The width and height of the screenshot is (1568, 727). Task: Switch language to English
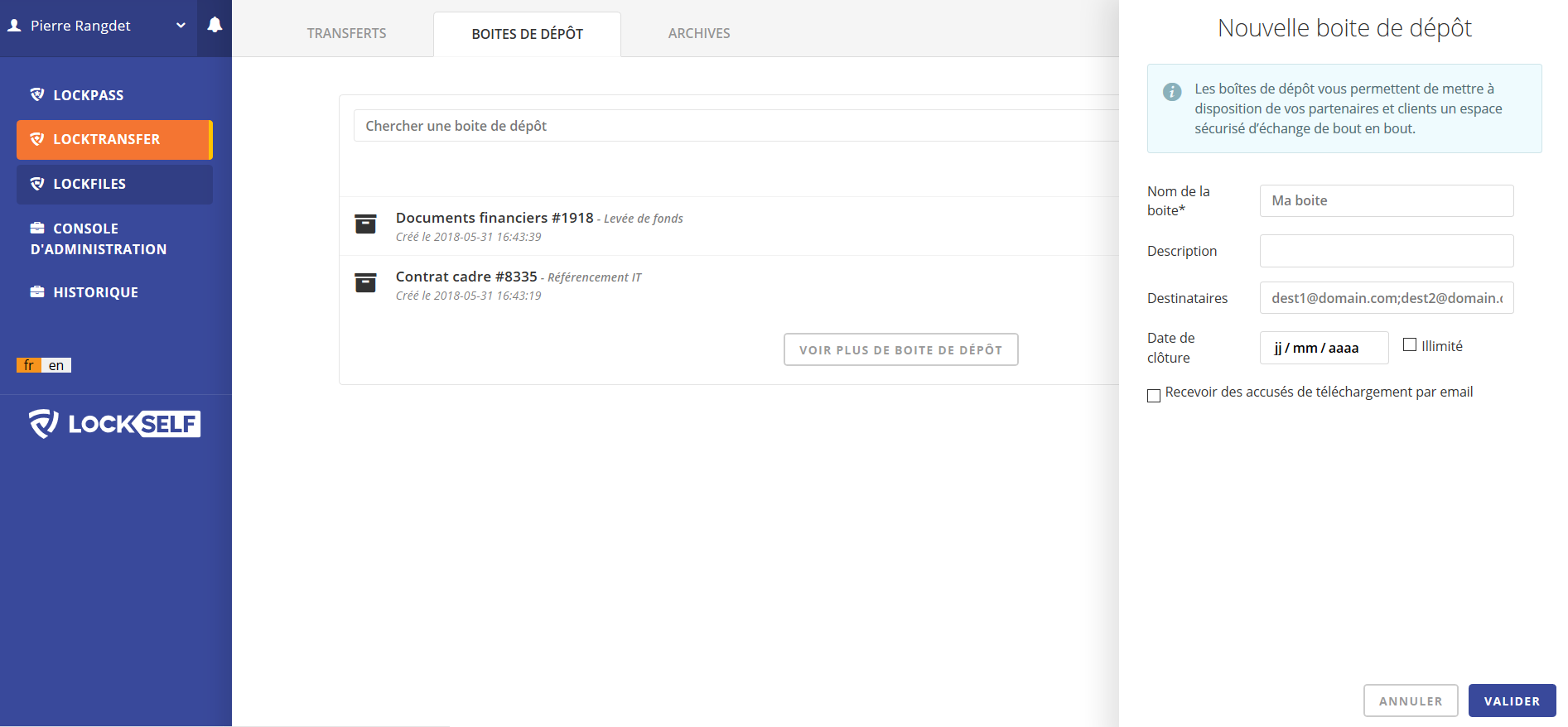56,365
